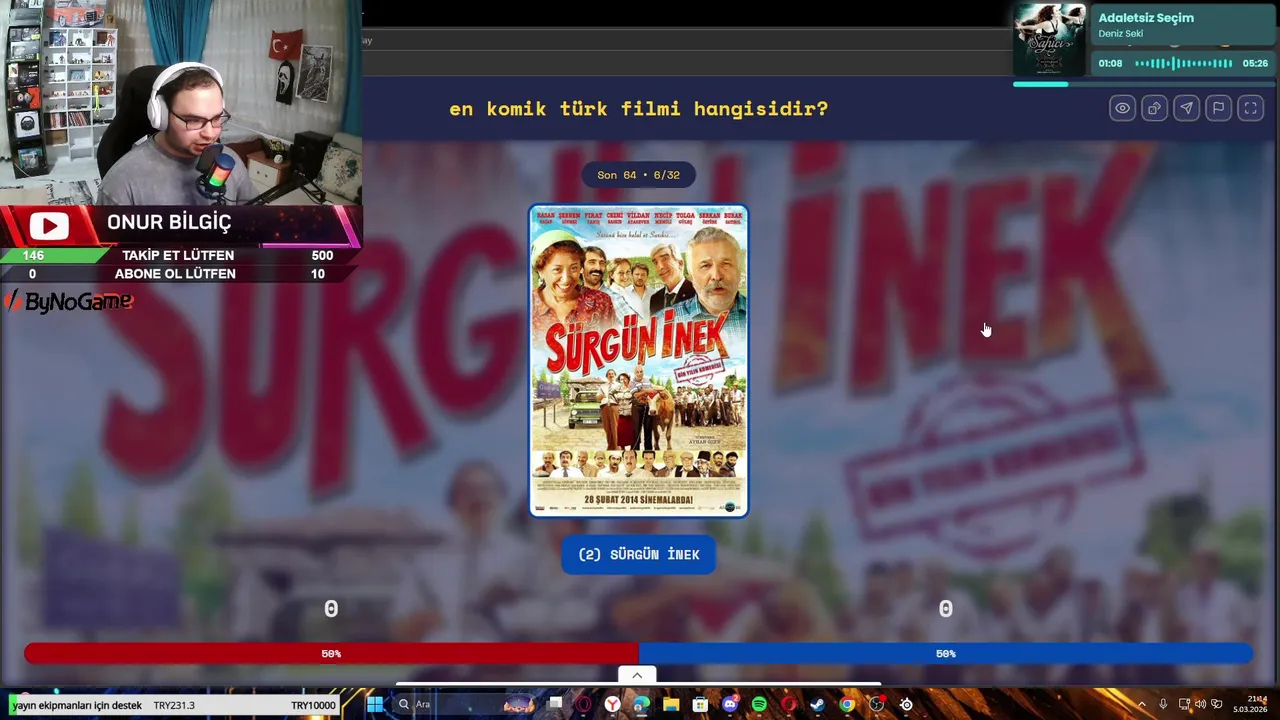Click the question 'en komik türk filmi hangisidir?'
This screenshot has width=1280, height=720.
pyautogui.click(x=638, y=108)
